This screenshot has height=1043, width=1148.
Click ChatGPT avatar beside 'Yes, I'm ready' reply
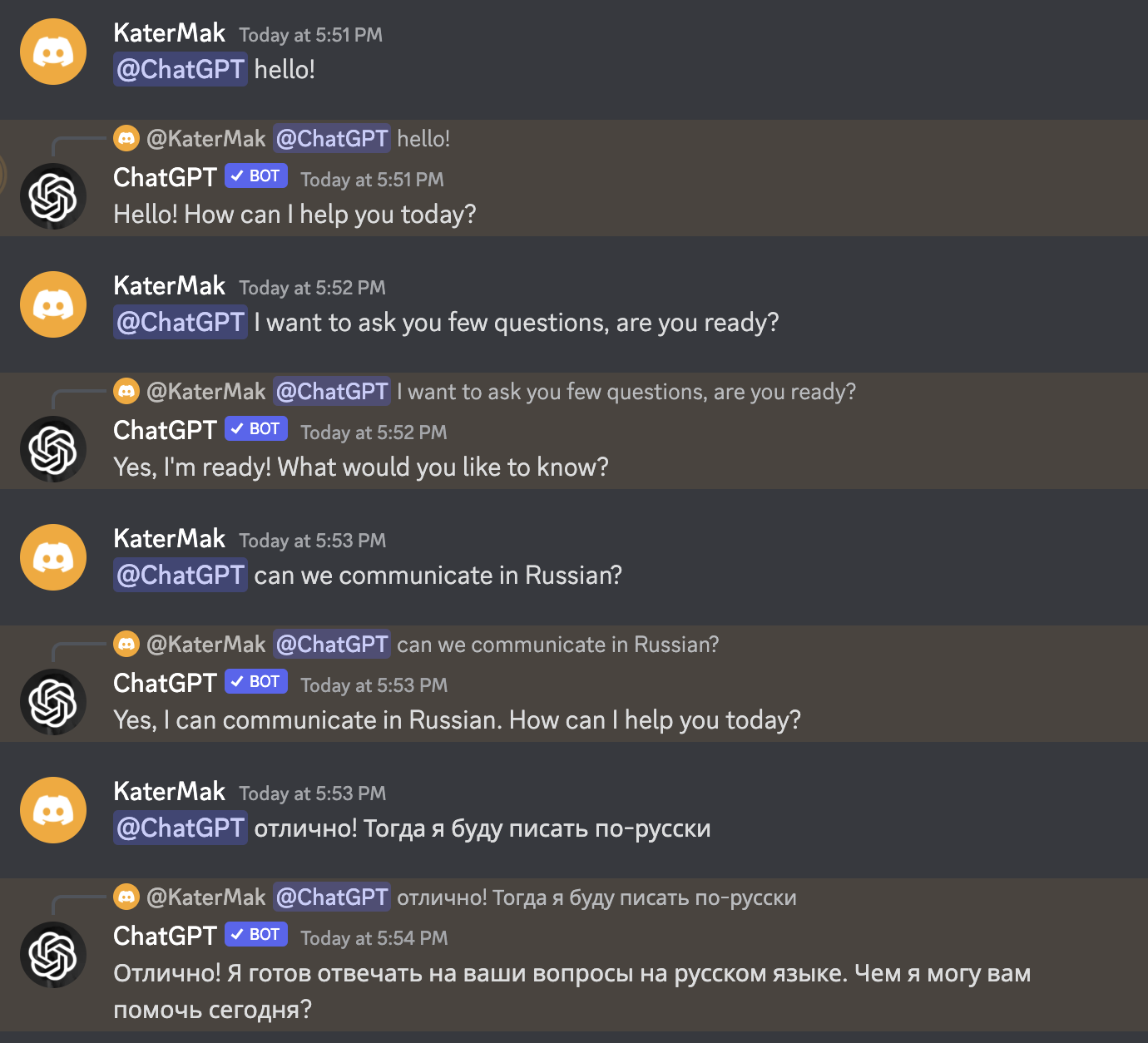(52, 448)
